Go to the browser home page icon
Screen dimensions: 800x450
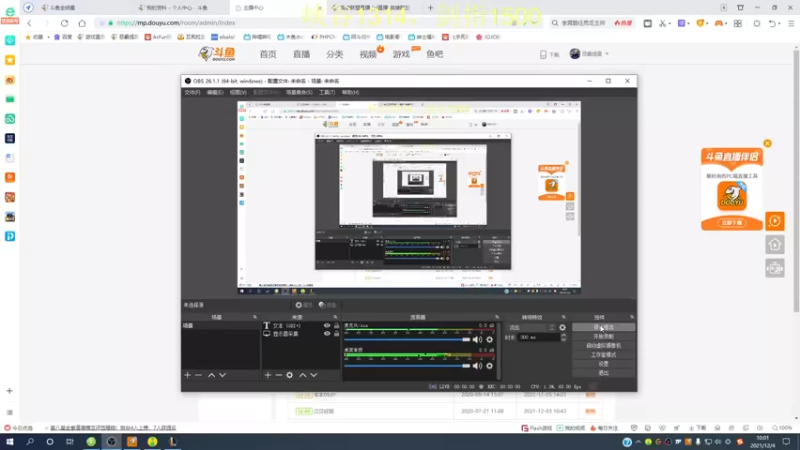pyautogui.click(x=82, y=23)
